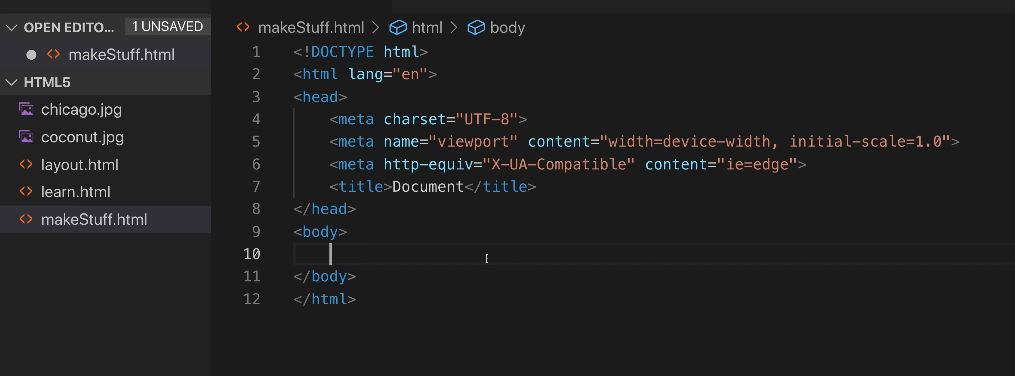The height and width of the screenshot is (376, 1015).
Task: Click the closing html tag
Action: [x=325, y=299]
